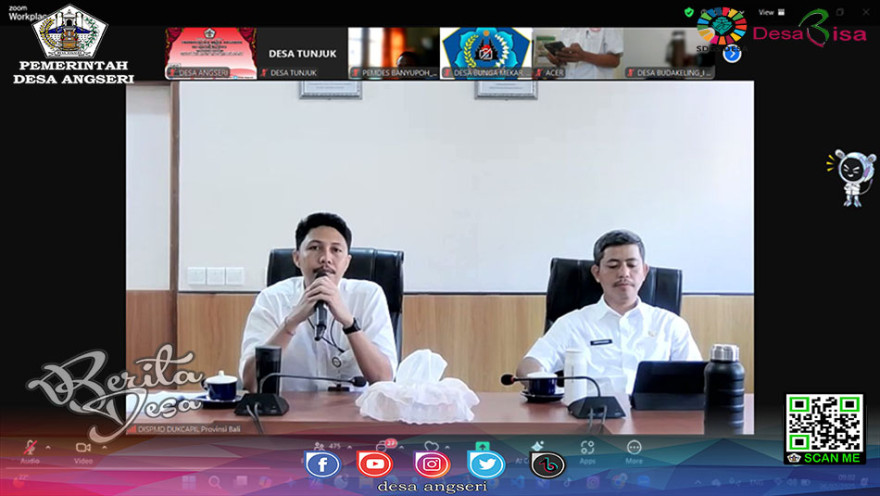Screen dimensions: 880x496
Task: Open the View layout menu
Action: tap(772, 12)
